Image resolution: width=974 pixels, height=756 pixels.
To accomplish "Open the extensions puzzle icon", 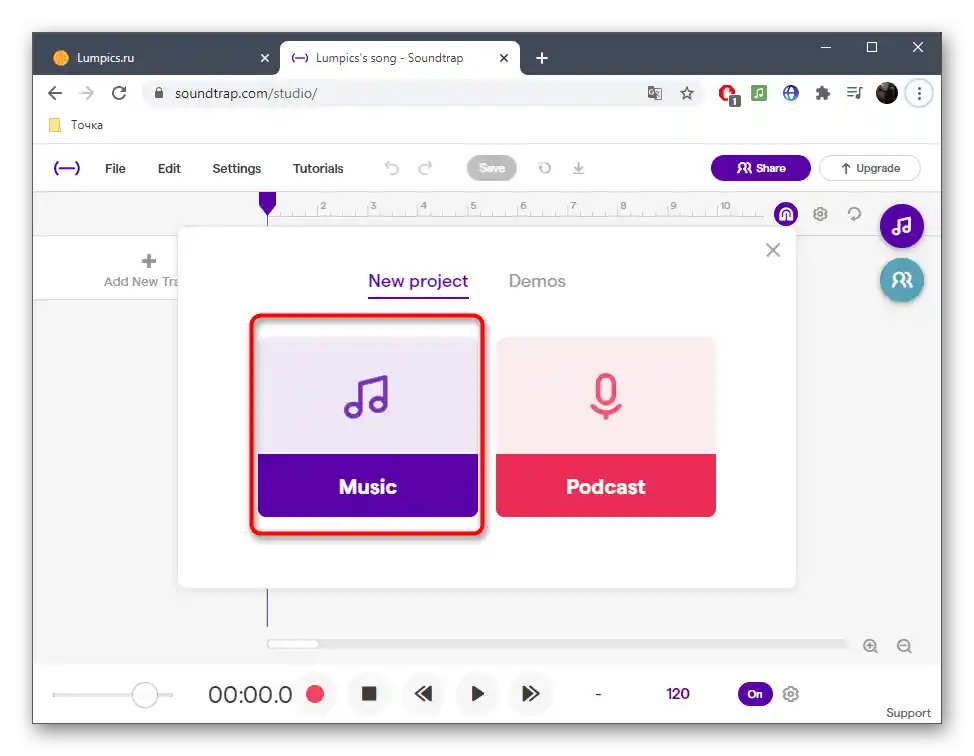I will point(822,93).
